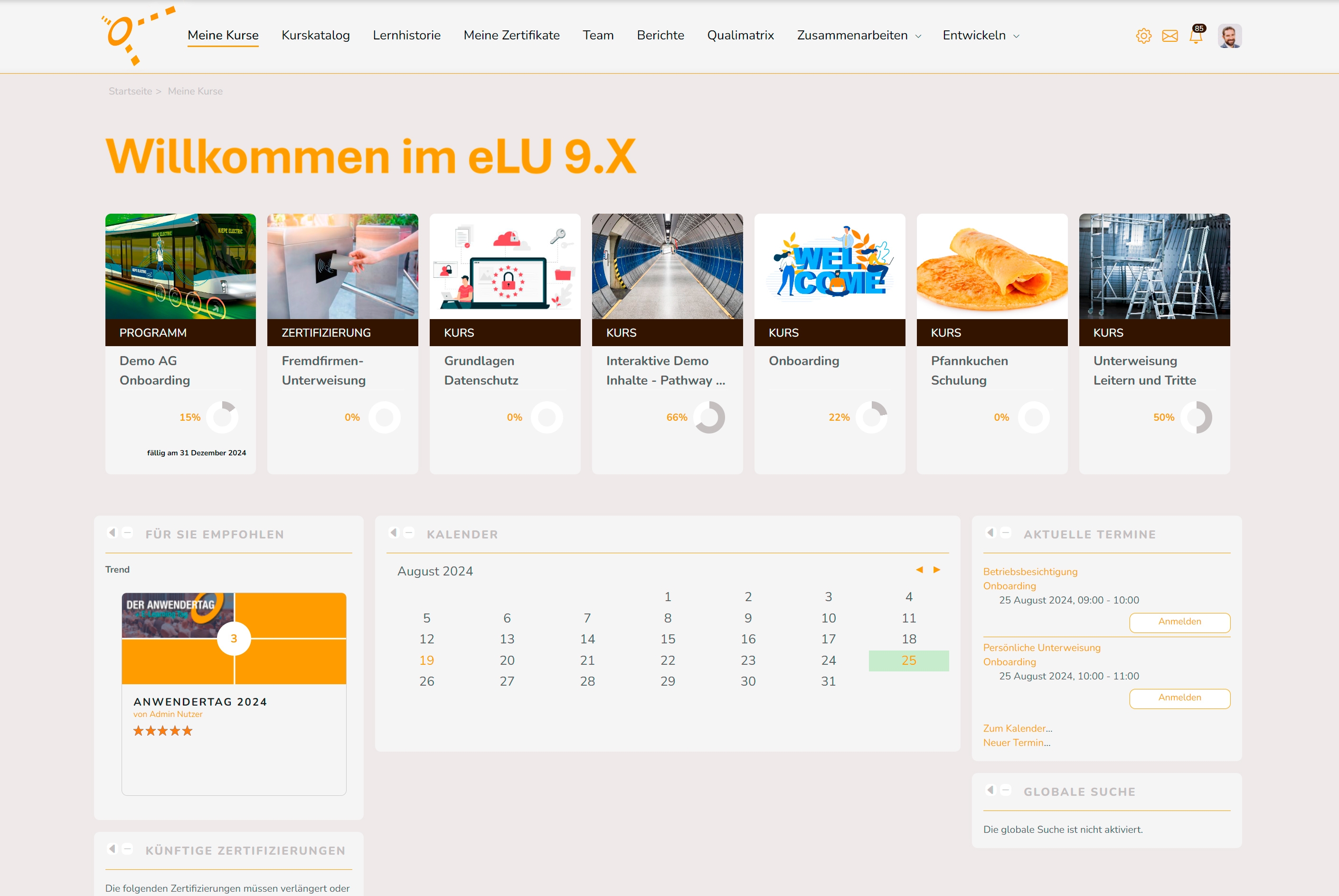Expand the Entwickeln dropdown menu
The image size is (1339, 896).
coord(980,36)
